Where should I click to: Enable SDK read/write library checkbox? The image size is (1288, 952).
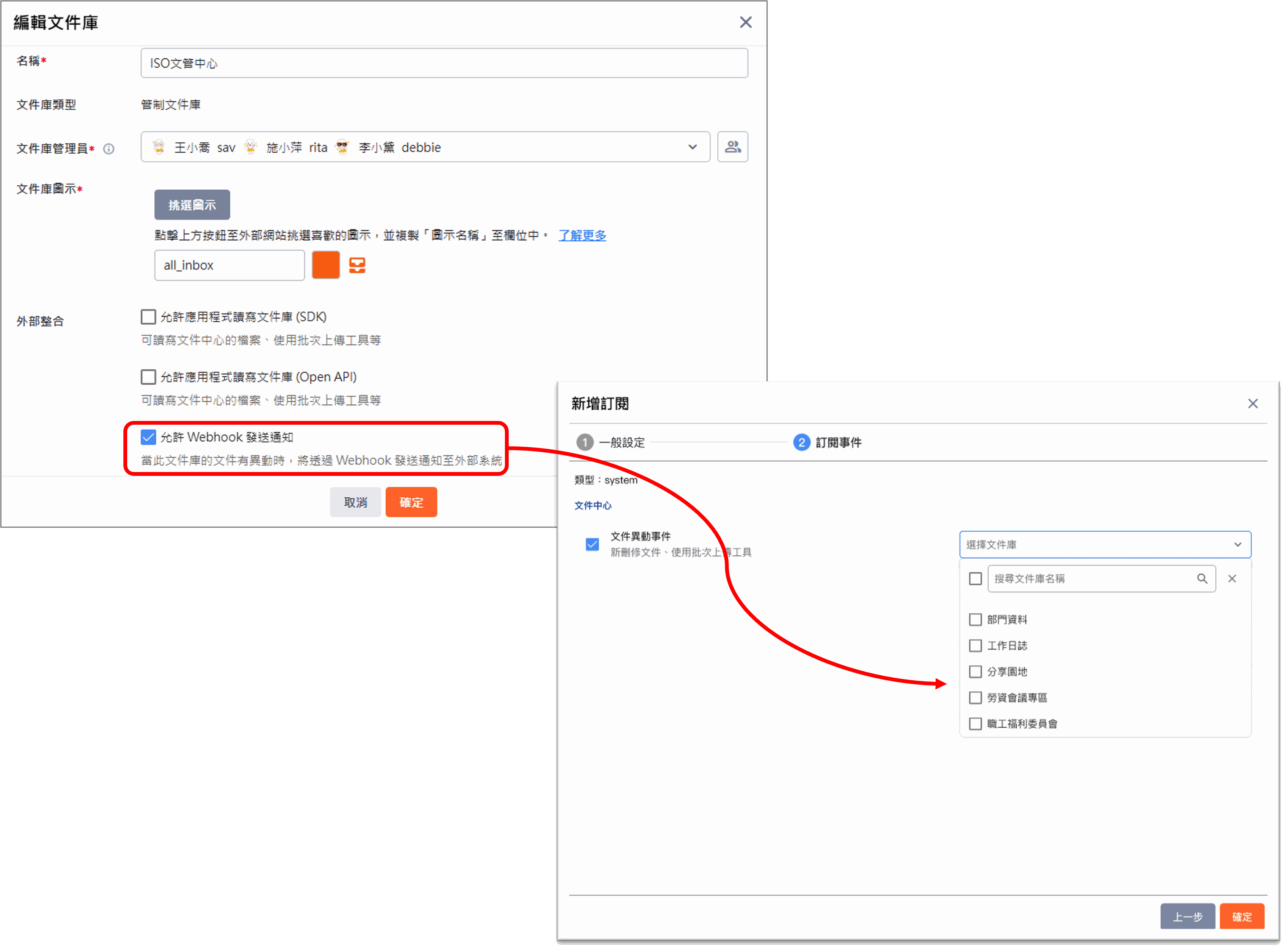click(148, 317)
